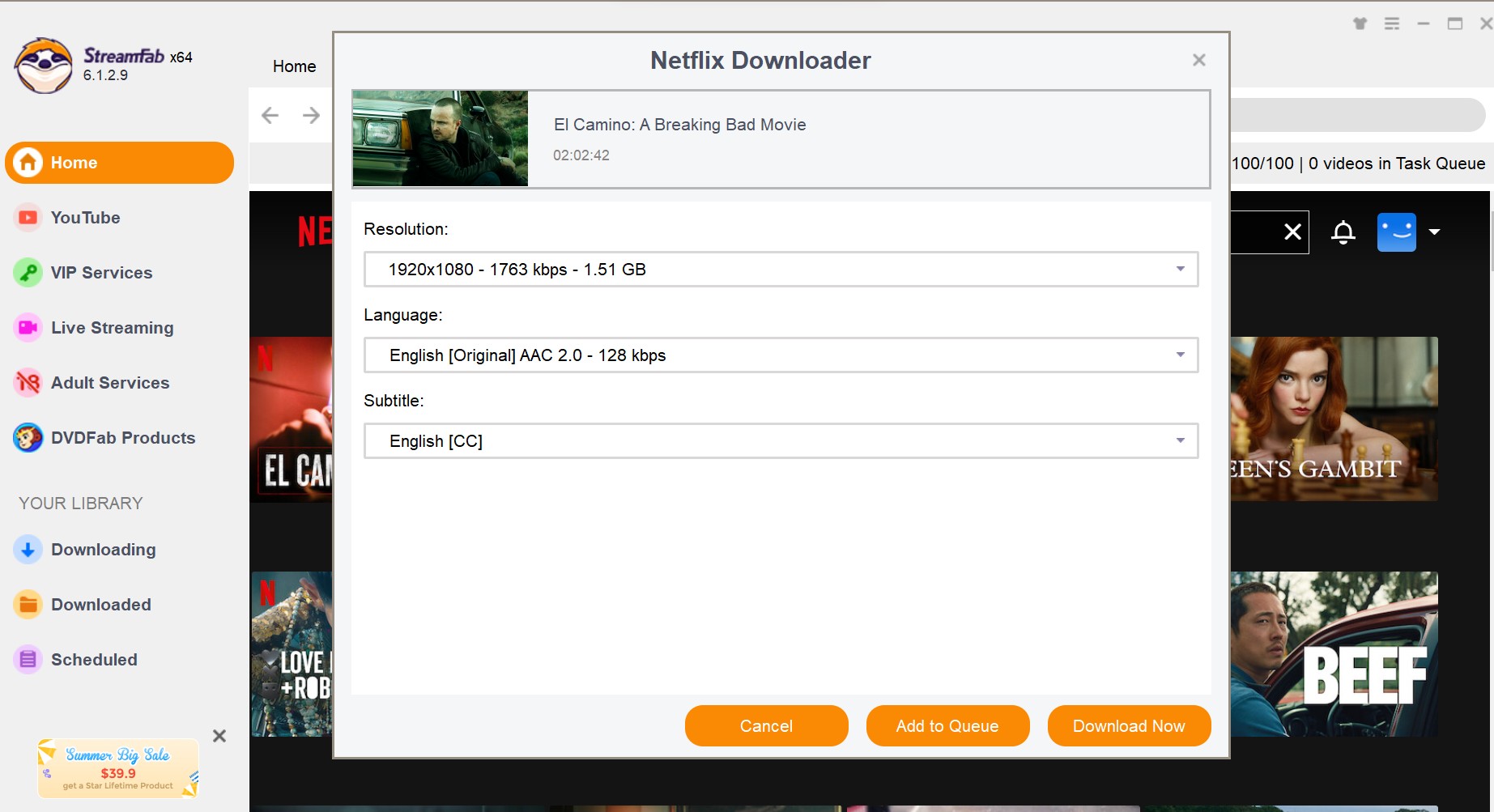Click the Netflix logo
Screen dimensions: 1494x812
click(x=315, y=232)
